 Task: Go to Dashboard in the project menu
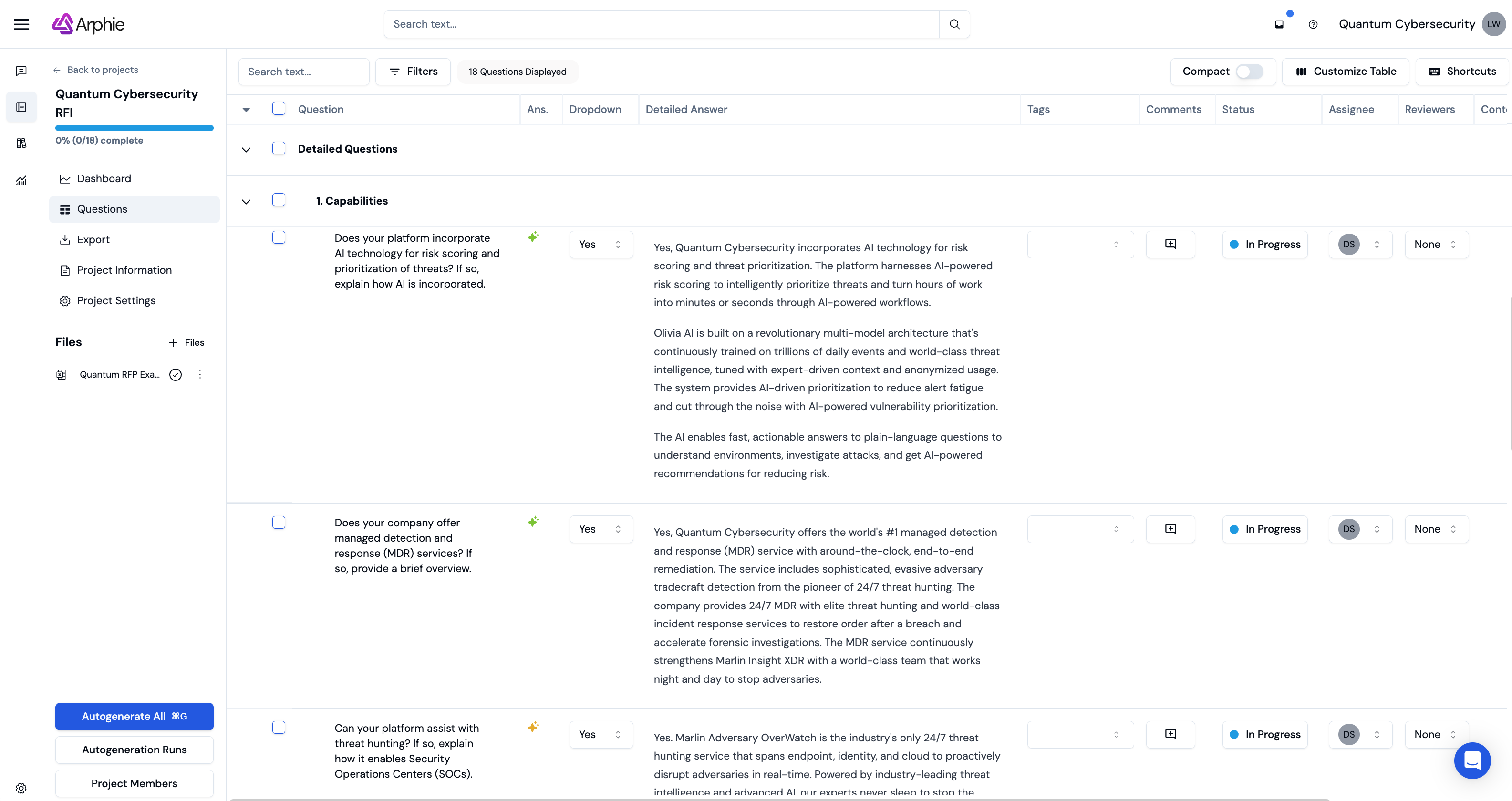point(104,178)
